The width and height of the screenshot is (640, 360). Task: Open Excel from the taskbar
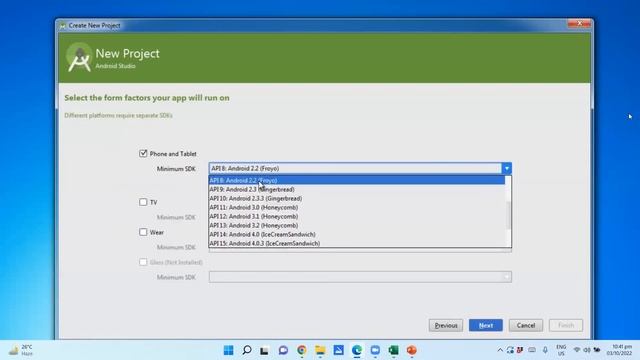(393, 350)
